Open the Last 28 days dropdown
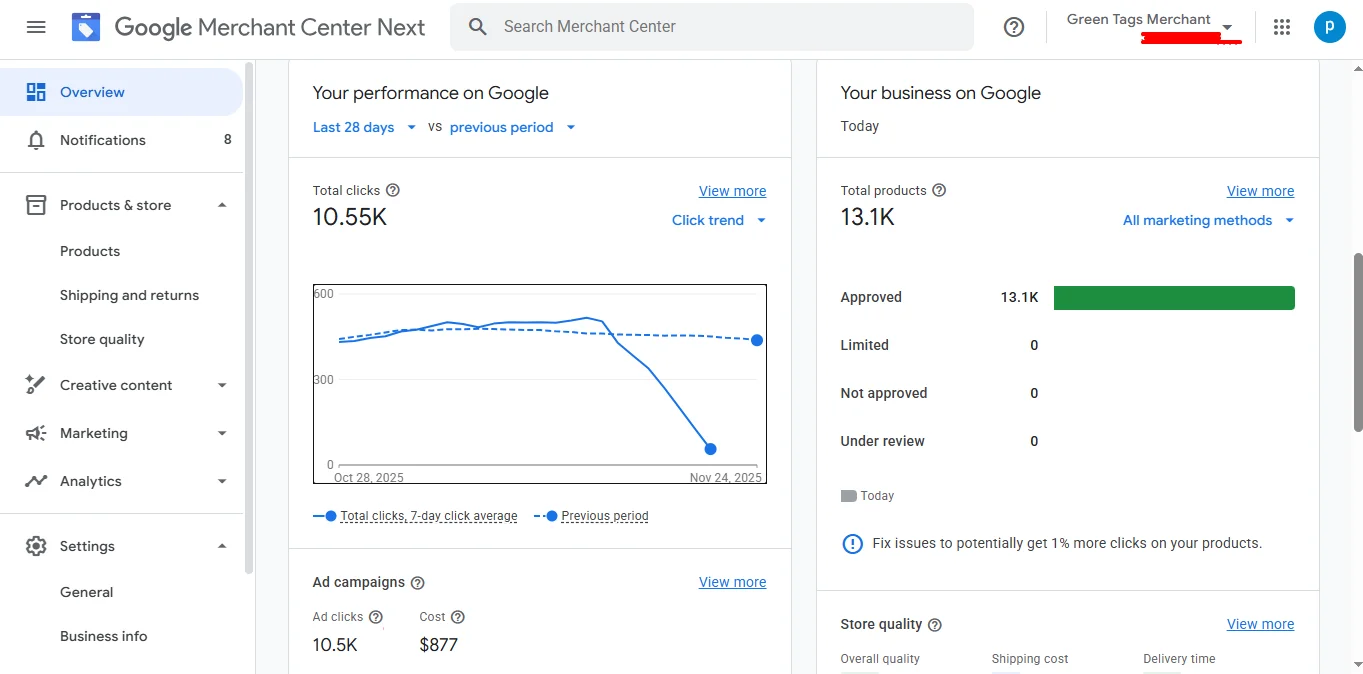This screenshot has width=1363, height=674. point(364,127)
